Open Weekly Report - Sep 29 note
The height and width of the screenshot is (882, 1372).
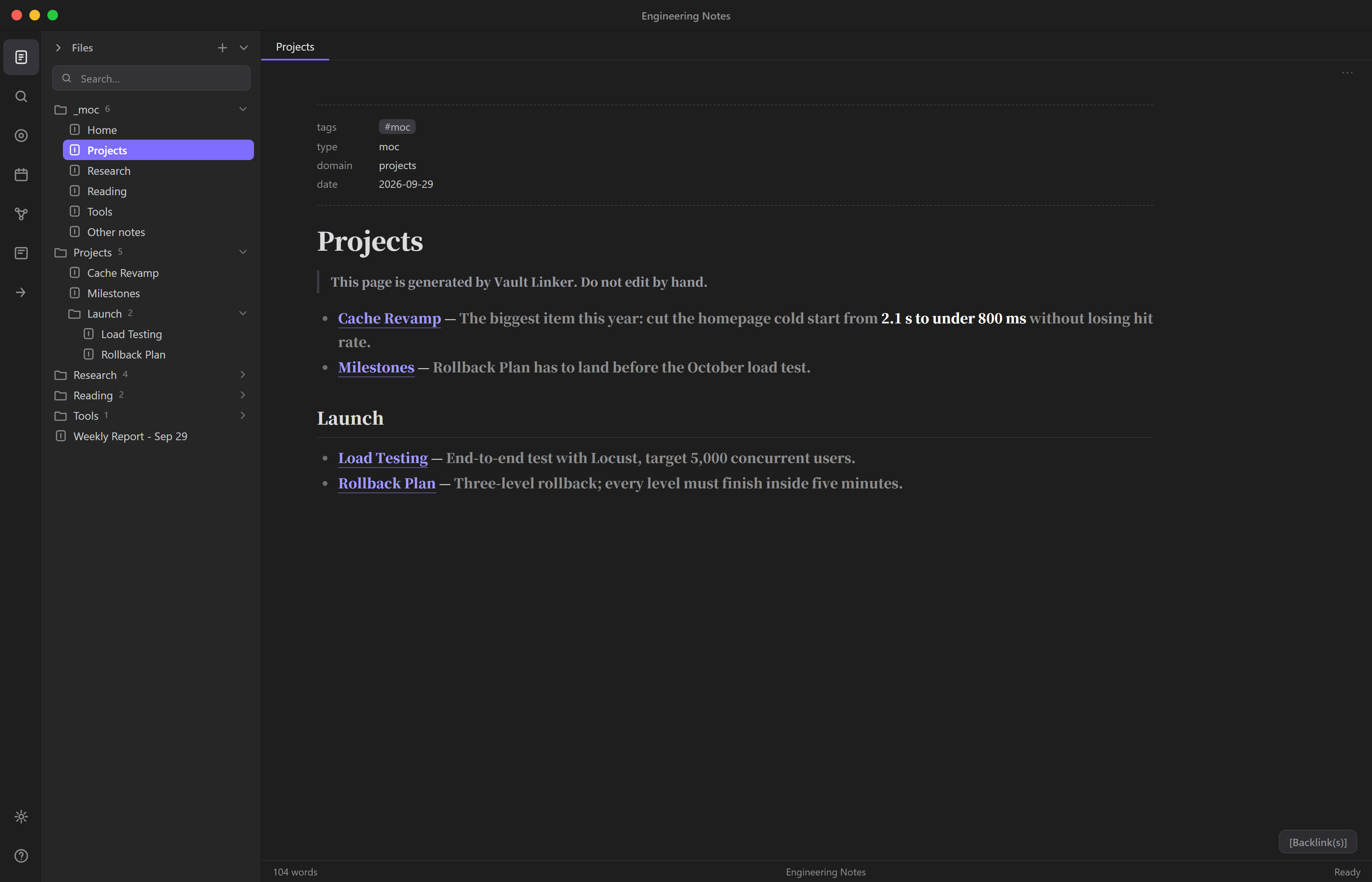151,437
